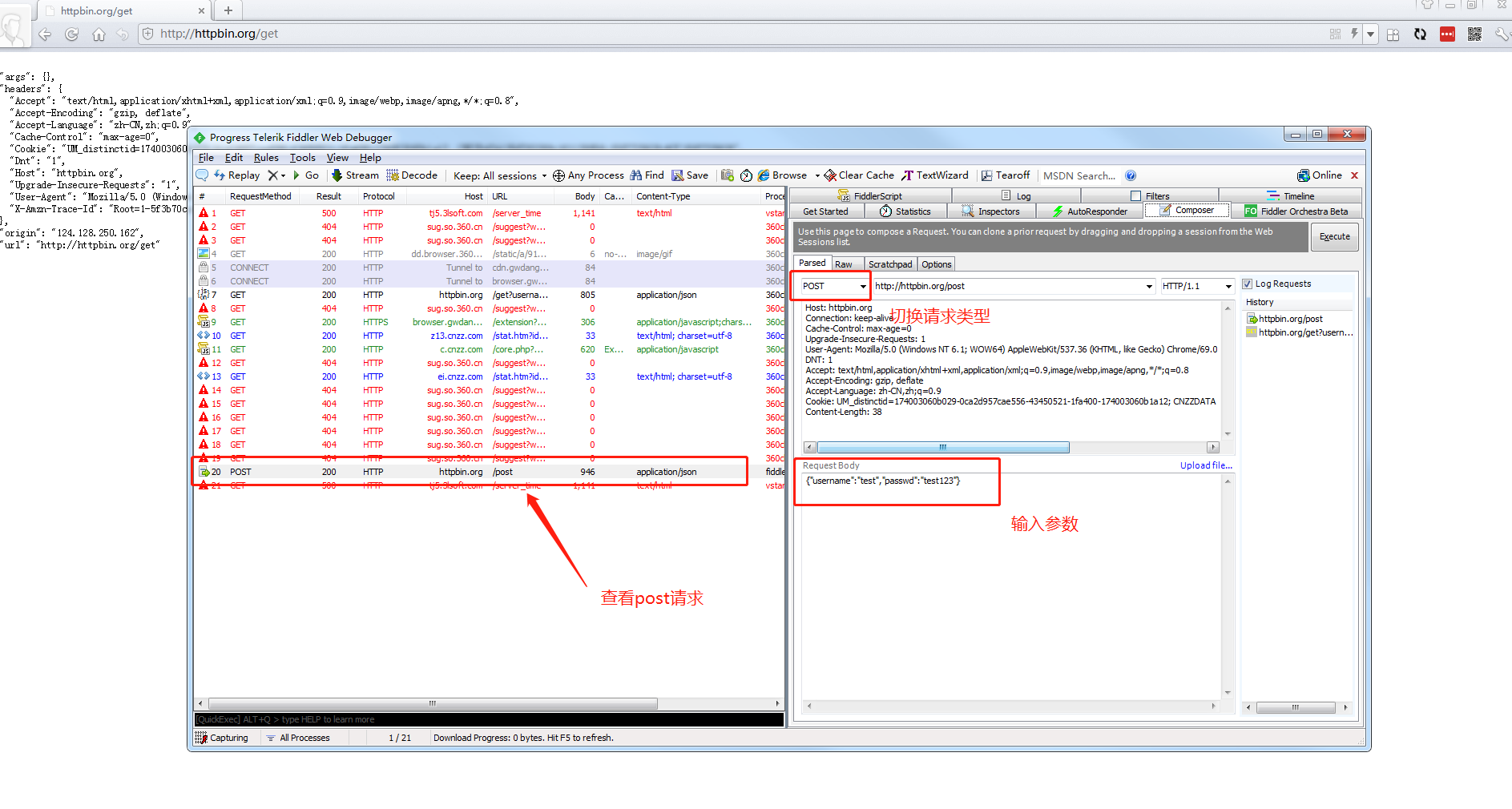1512x809 pixels.
Task: Click the camera screenshot icon in toolbar
Action: pyautogui.click(x=728, y=175)
